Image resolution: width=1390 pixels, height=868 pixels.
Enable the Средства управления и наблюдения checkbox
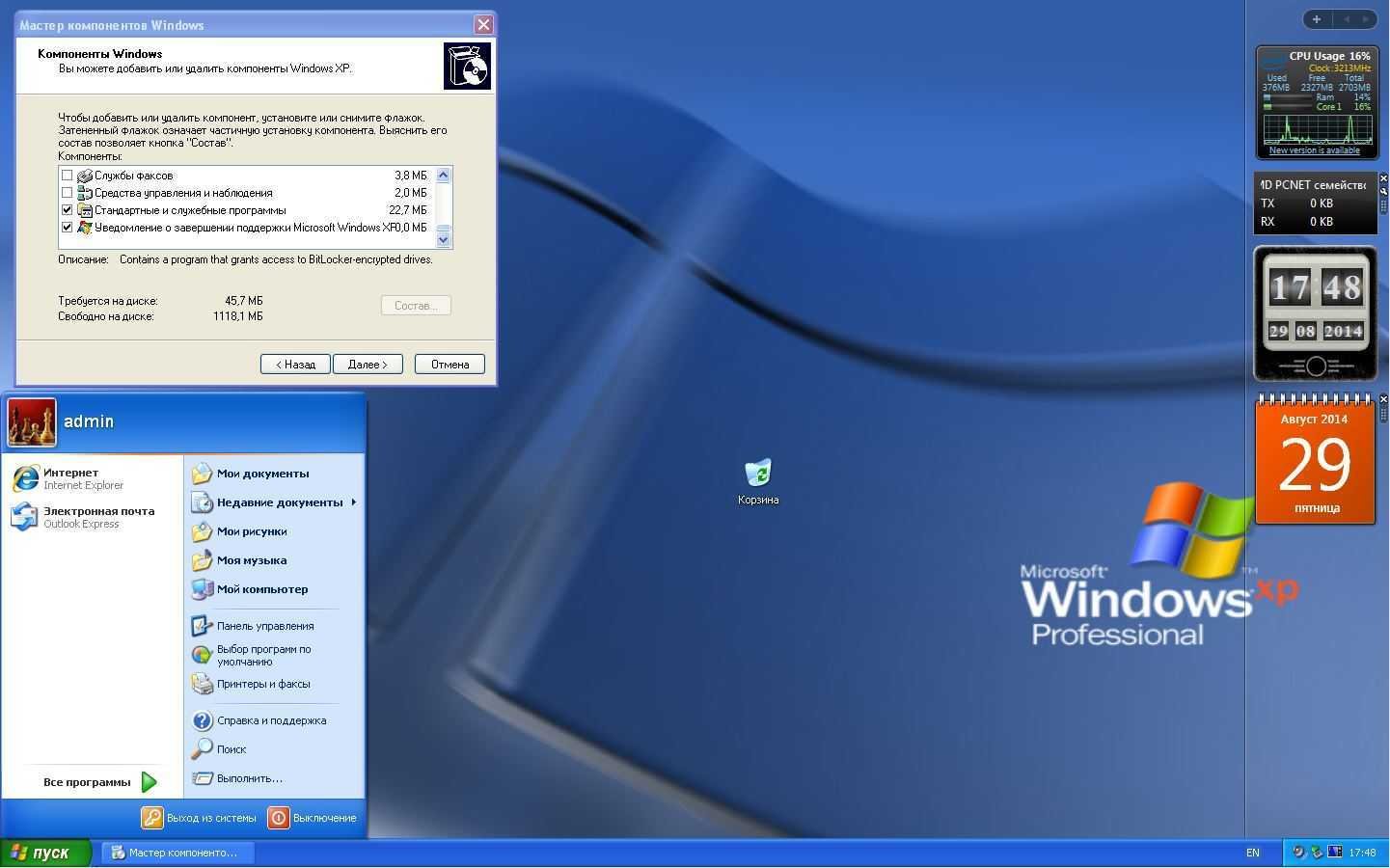coord(67,193)
